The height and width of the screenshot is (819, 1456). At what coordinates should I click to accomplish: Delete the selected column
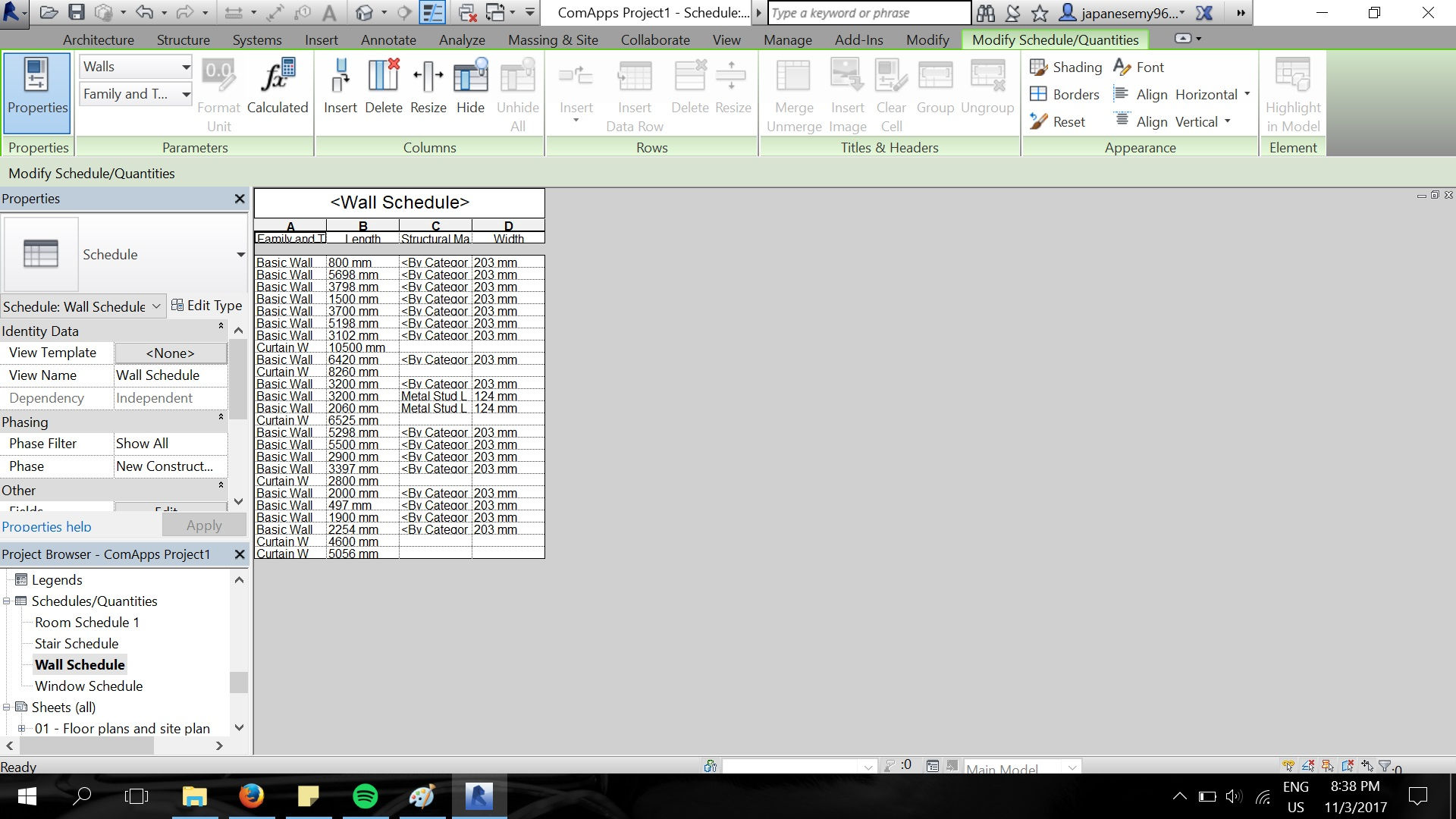pos(384,86)
